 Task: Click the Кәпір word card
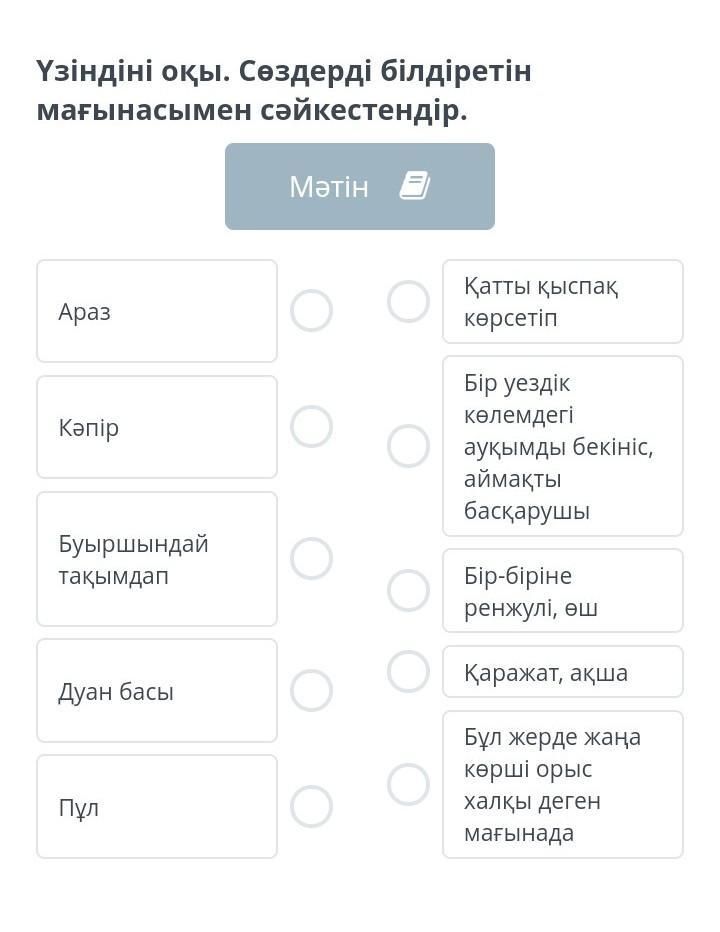click(157, 427)
